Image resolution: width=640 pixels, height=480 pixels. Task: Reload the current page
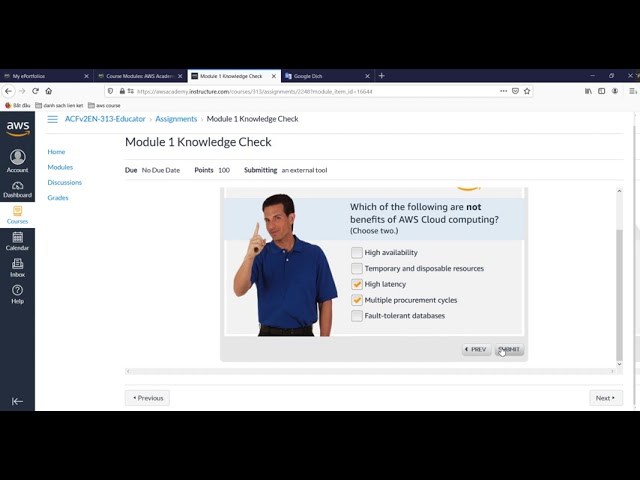(36, 91)
